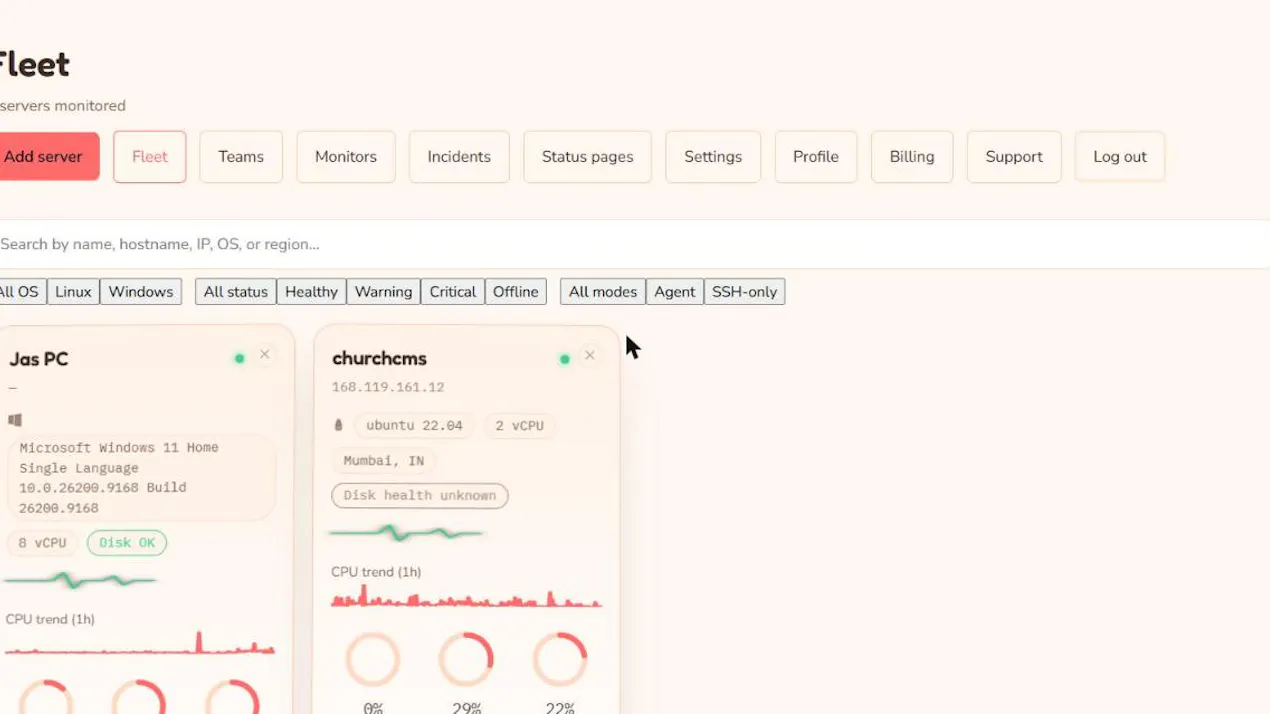Click the 8 vCPU tag
The image size is (1270, 714).
pos(42,543)
